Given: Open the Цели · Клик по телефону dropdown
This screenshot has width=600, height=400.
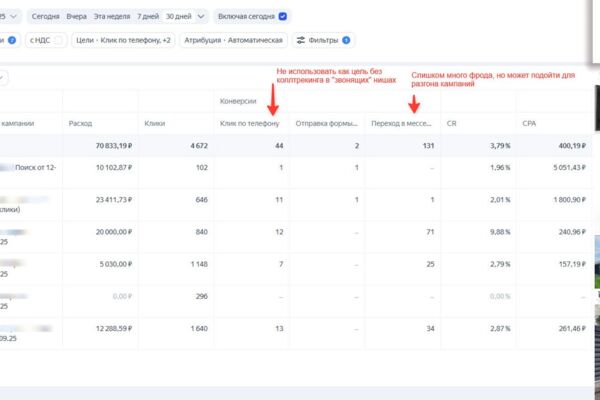Looking at the screenshot, I should [x=123, y=40].
